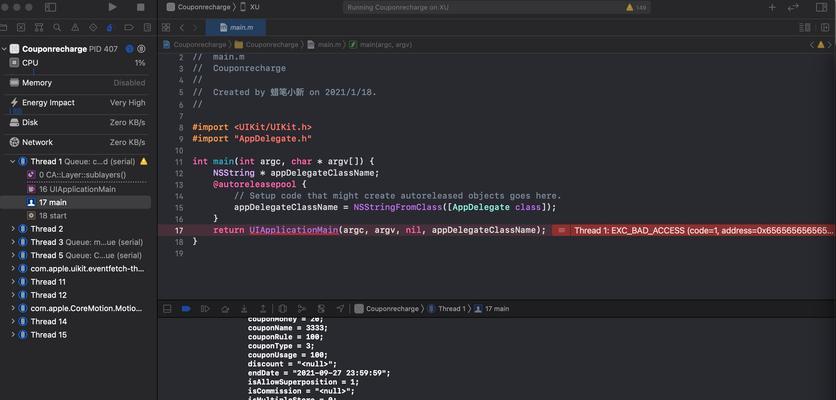
Task: Open the code review arrows button
Action: (793, 7)
